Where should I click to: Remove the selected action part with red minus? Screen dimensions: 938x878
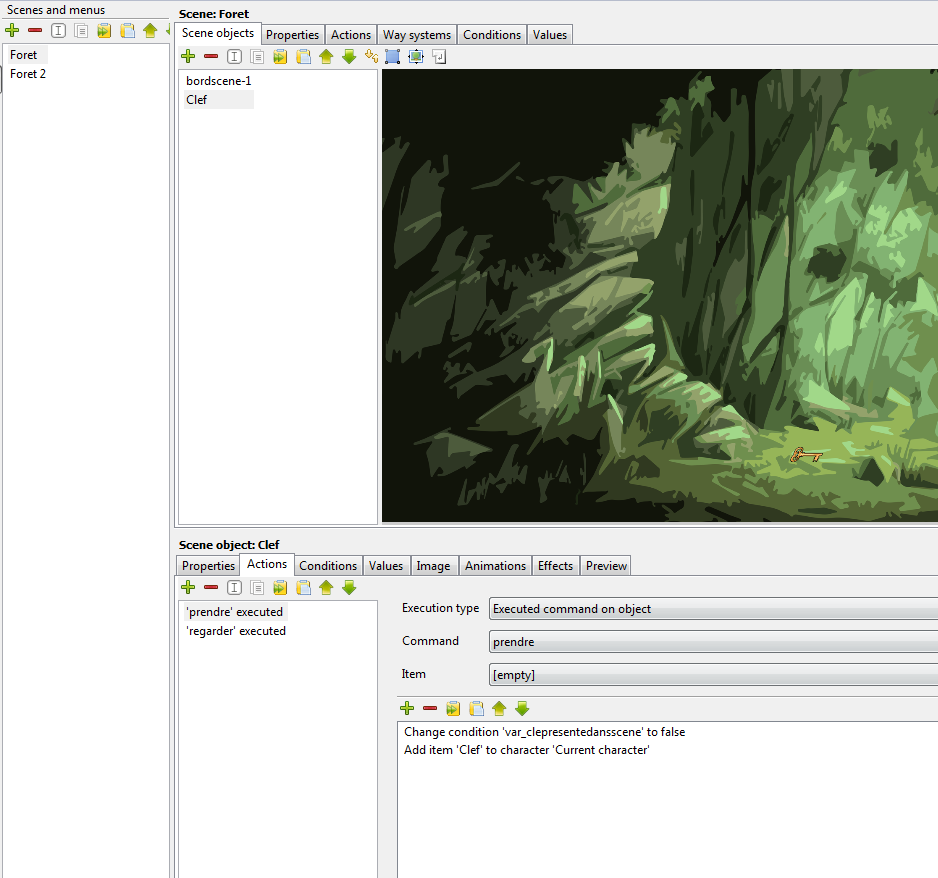coord(430,709)
